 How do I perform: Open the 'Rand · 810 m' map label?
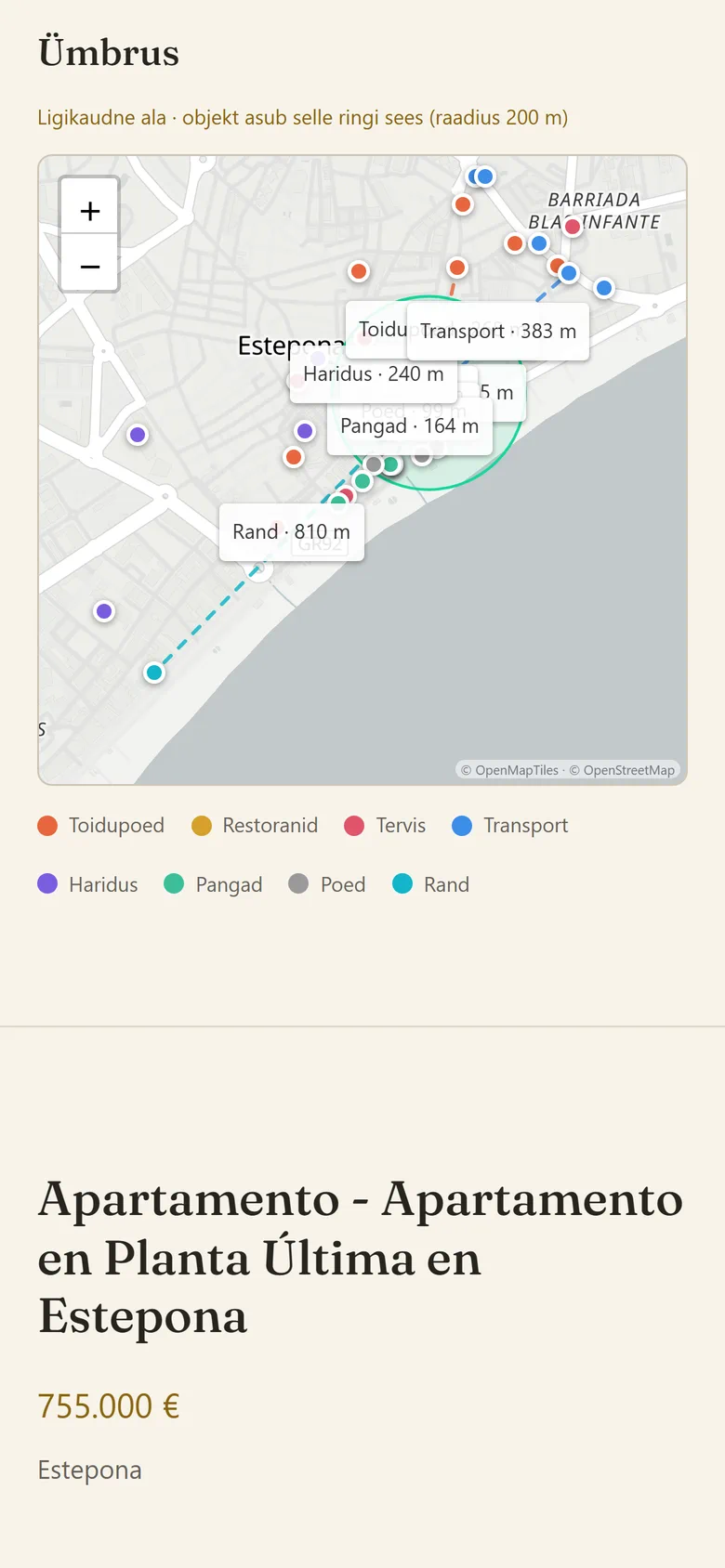[291, 532]
